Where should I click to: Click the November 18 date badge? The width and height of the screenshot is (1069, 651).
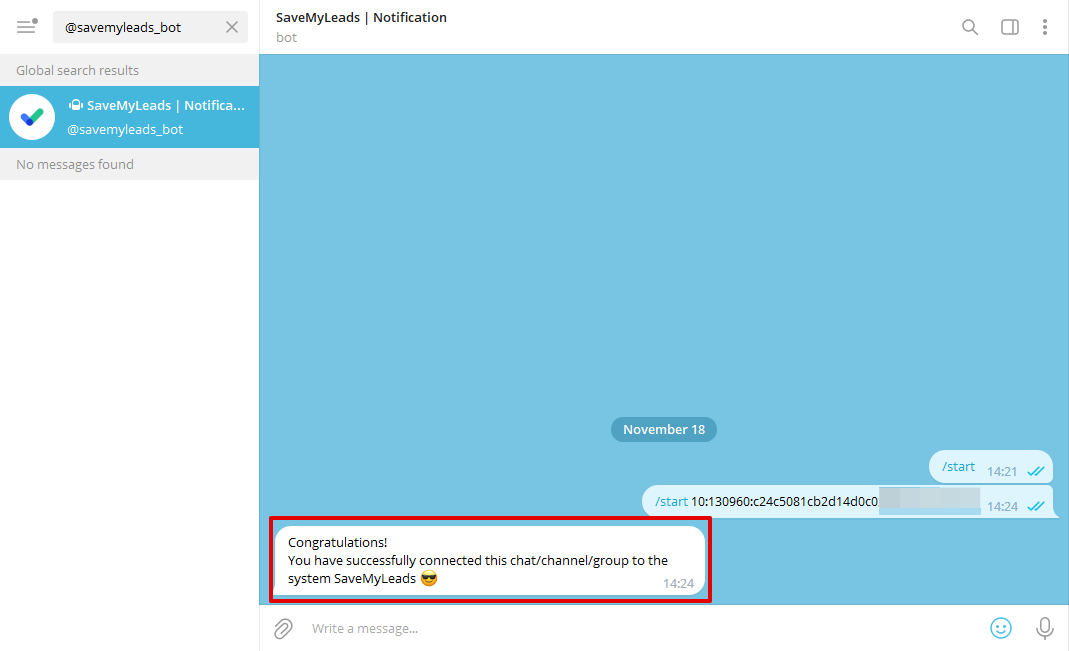(663, 429)
